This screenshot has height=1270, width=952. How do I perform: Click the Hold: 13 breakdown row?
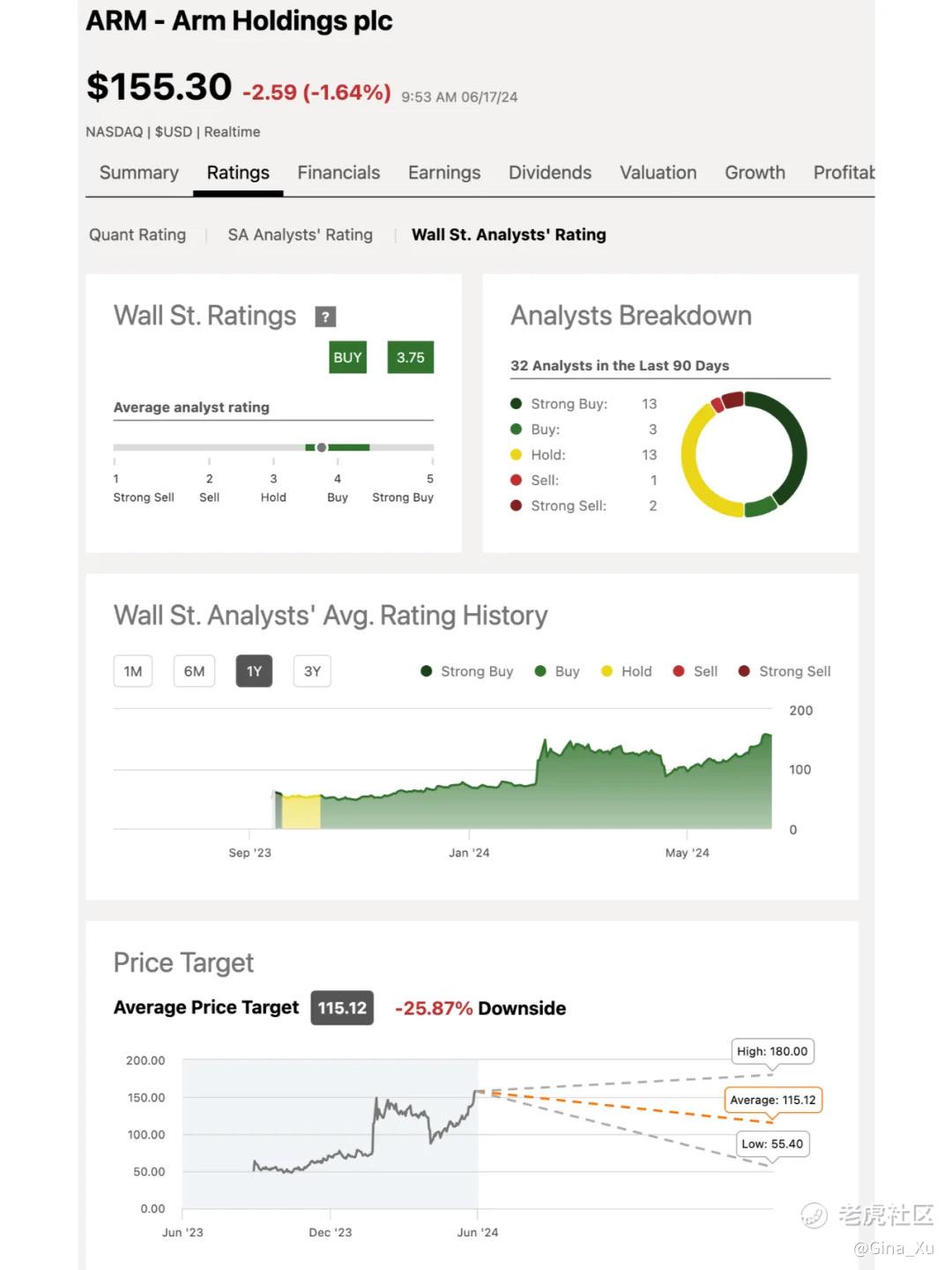click(x=584, y=455)
